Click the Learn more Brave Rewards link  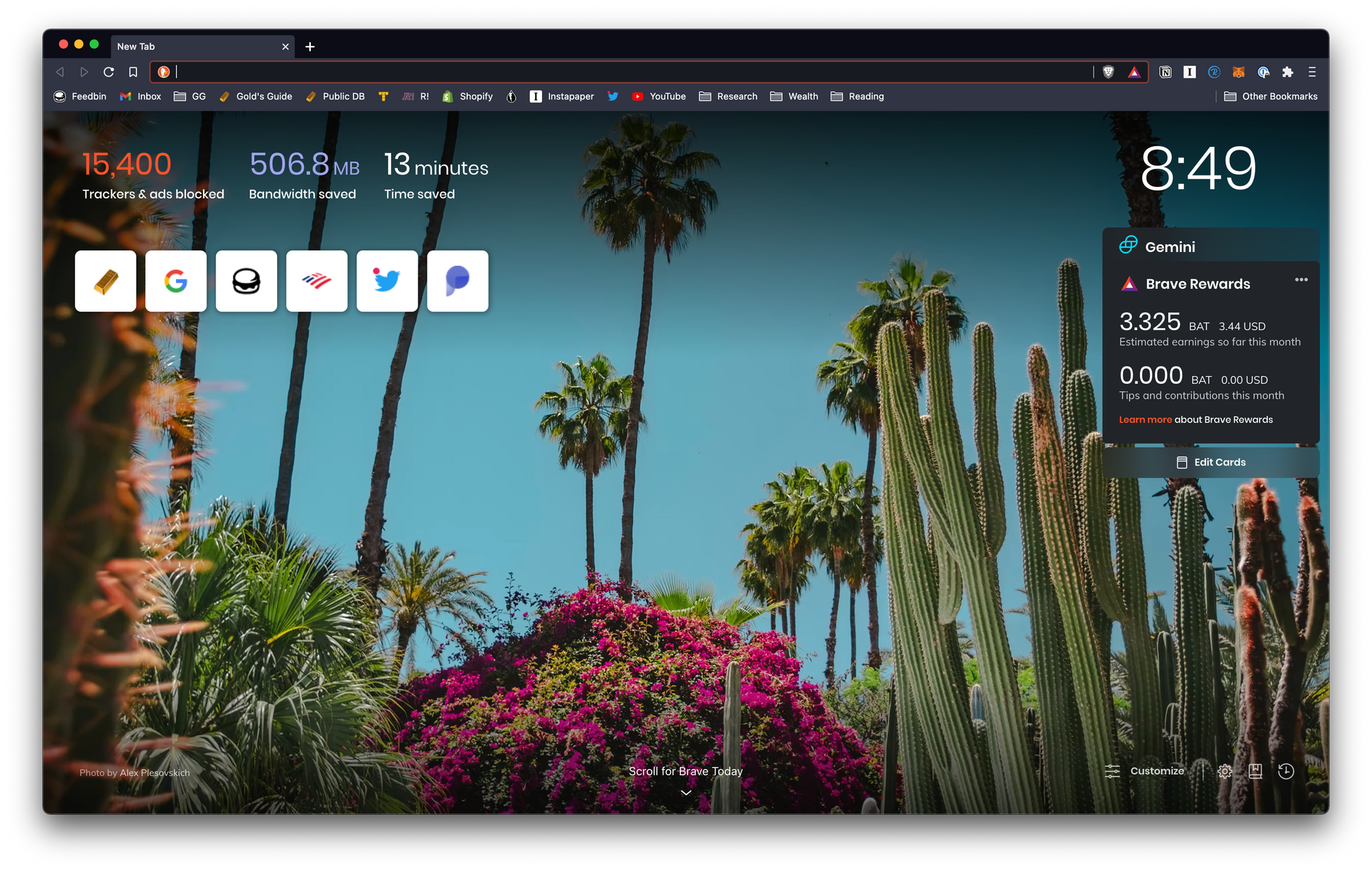1145,419
